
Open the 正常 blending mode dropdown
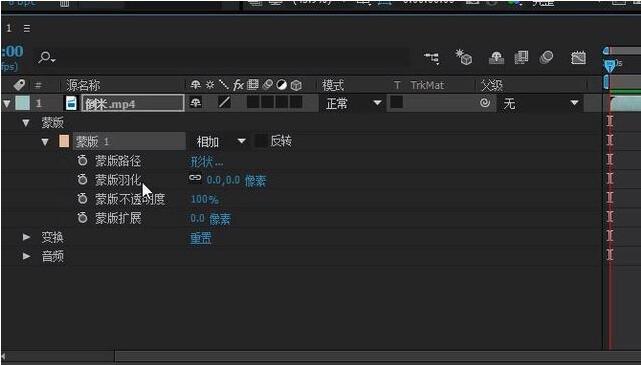(x=352, y=103)
